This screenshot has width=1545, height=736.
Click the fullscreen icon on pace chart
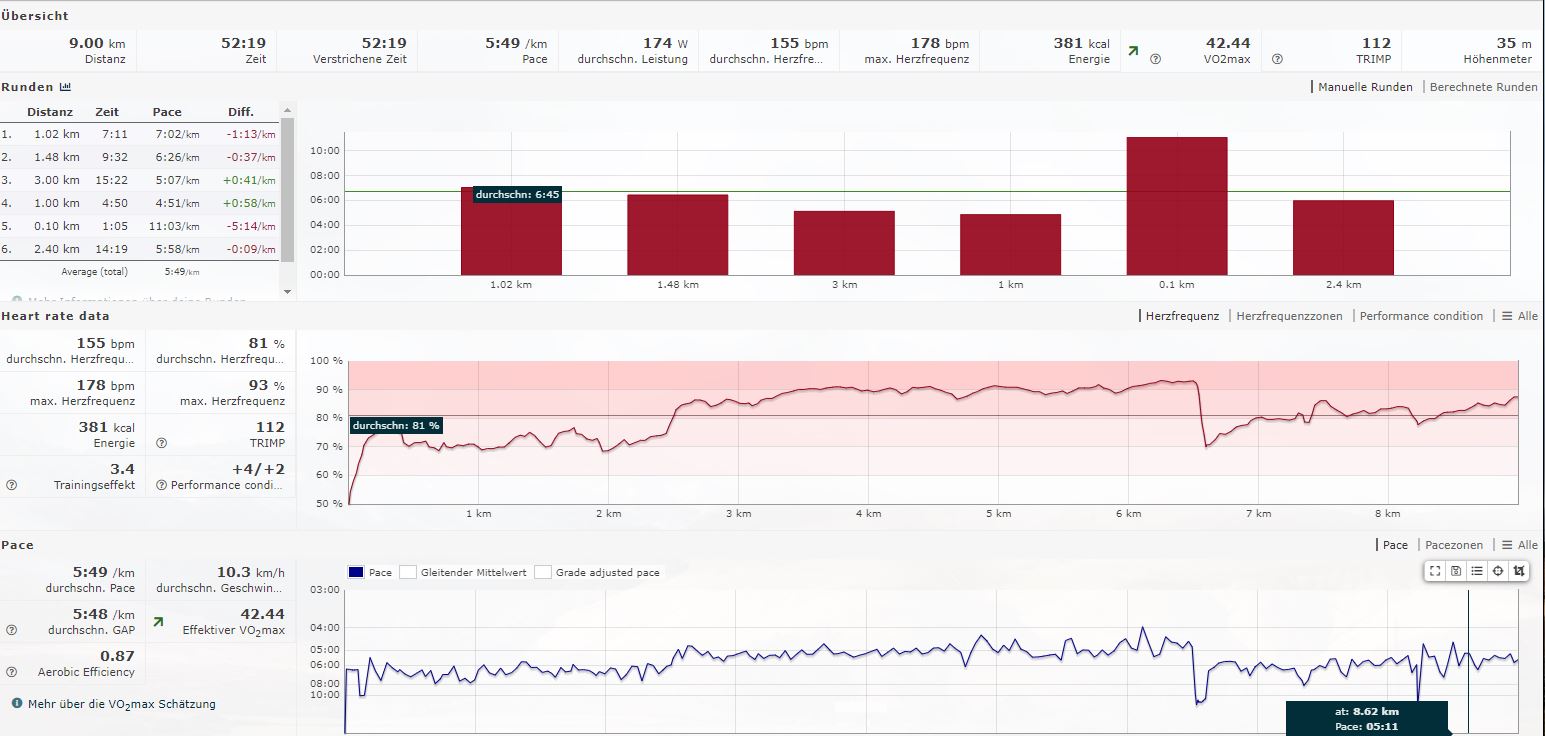pyautogui.click(x=1435, y=571)
